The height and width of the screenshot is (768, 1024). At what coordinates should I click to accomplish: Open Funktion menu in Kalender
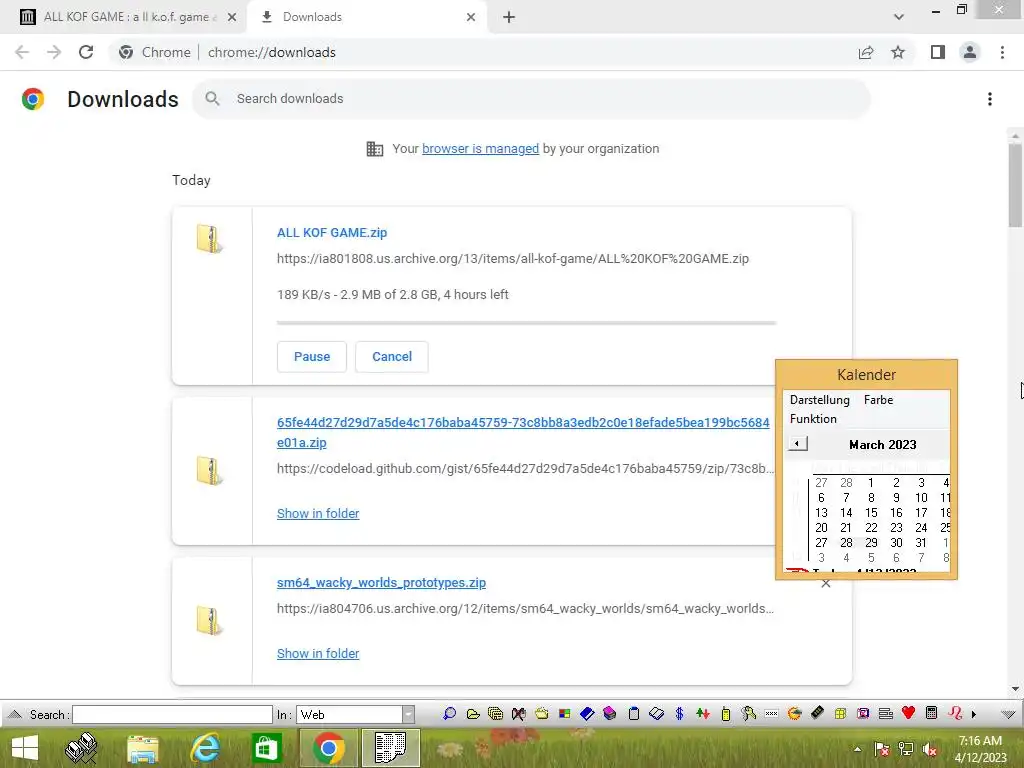(x=813, y=419)
